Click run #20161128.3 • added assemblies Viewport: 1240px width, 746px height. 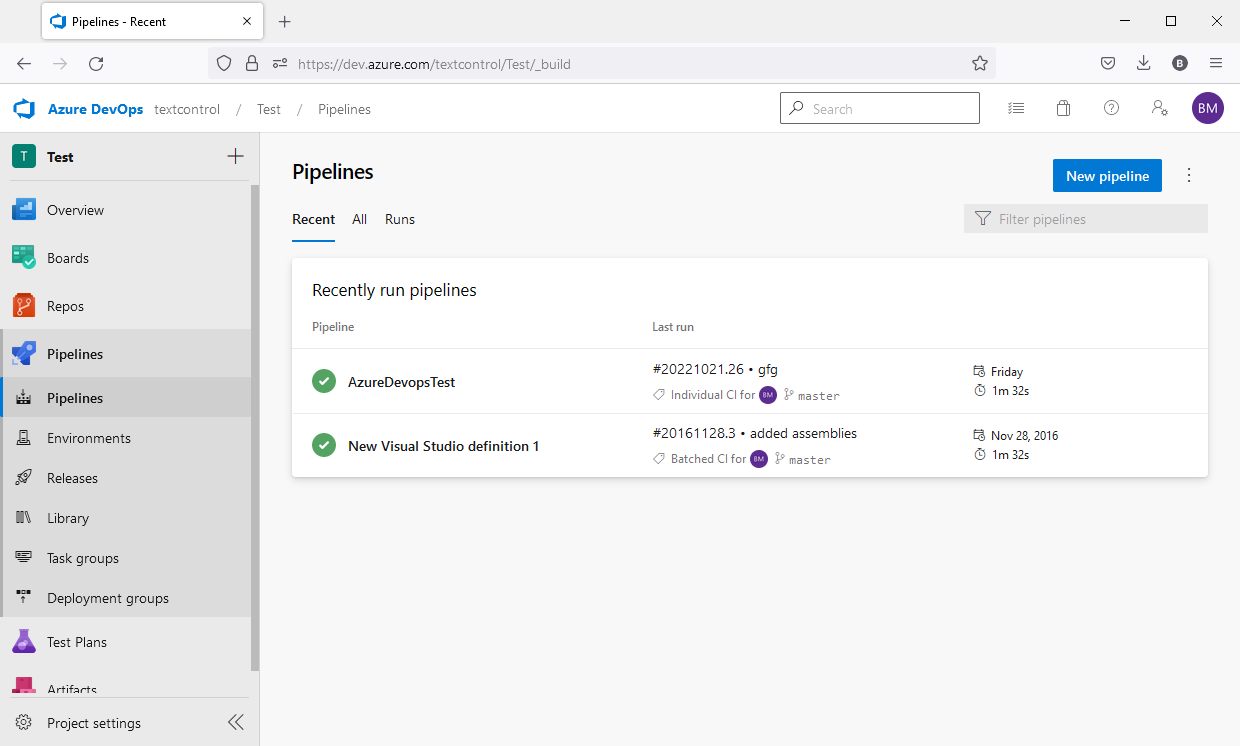click(754, 433)
